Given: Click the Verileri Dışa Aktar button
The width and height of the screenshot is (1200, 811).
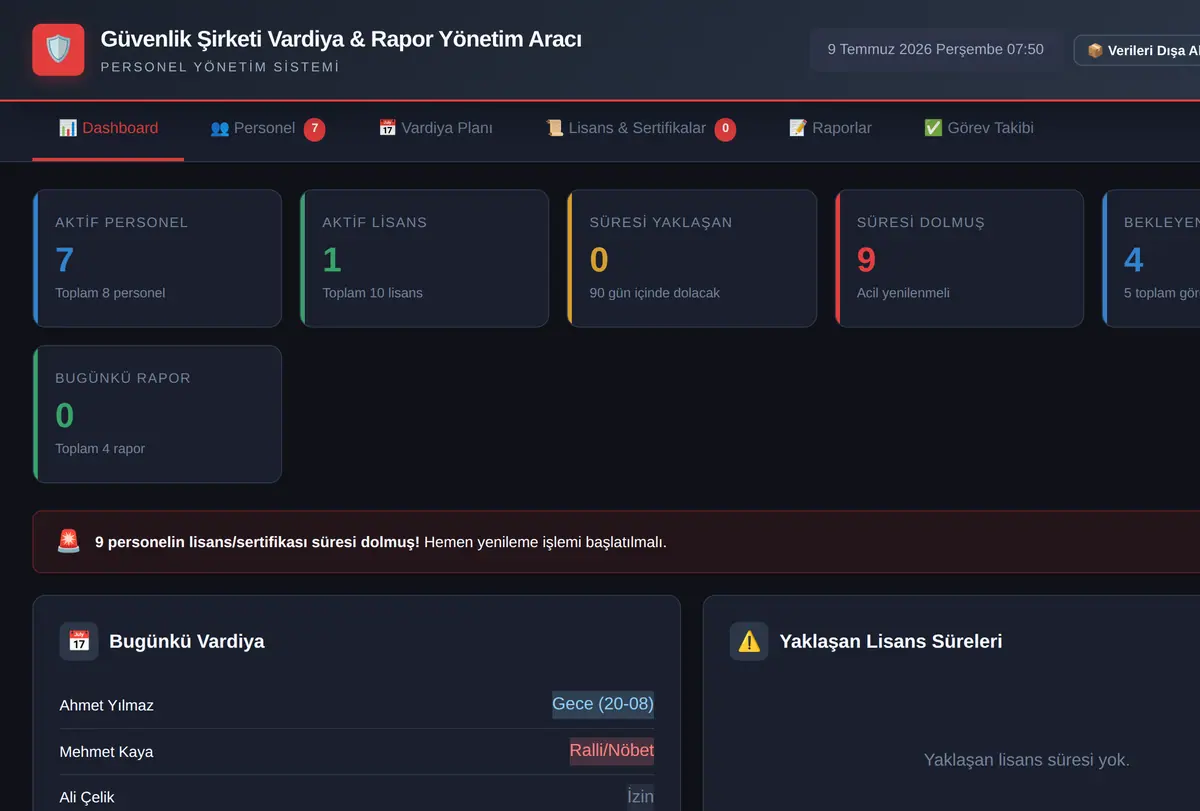Looking at the screenshot, I should pos(1137,50).
